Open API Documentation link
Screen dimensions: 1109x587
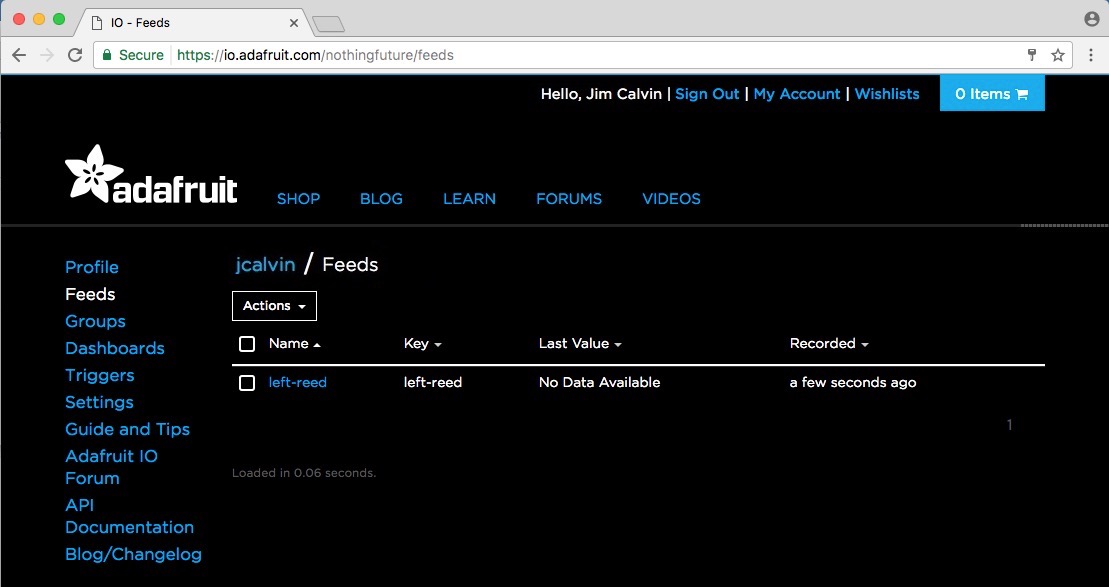tap(129, 516)
